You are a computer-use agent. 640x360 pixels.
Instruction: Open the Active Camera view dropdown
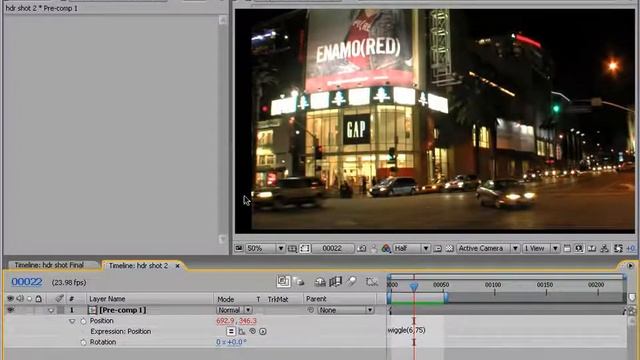tap(488, 248)
